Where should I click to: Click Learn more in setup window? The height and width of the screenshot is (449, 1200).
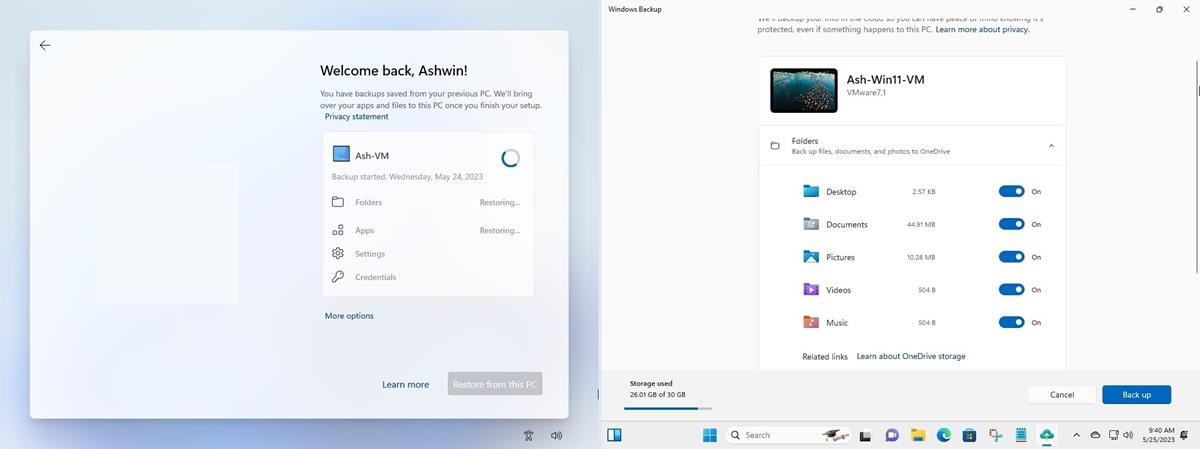tap(405, 384)
